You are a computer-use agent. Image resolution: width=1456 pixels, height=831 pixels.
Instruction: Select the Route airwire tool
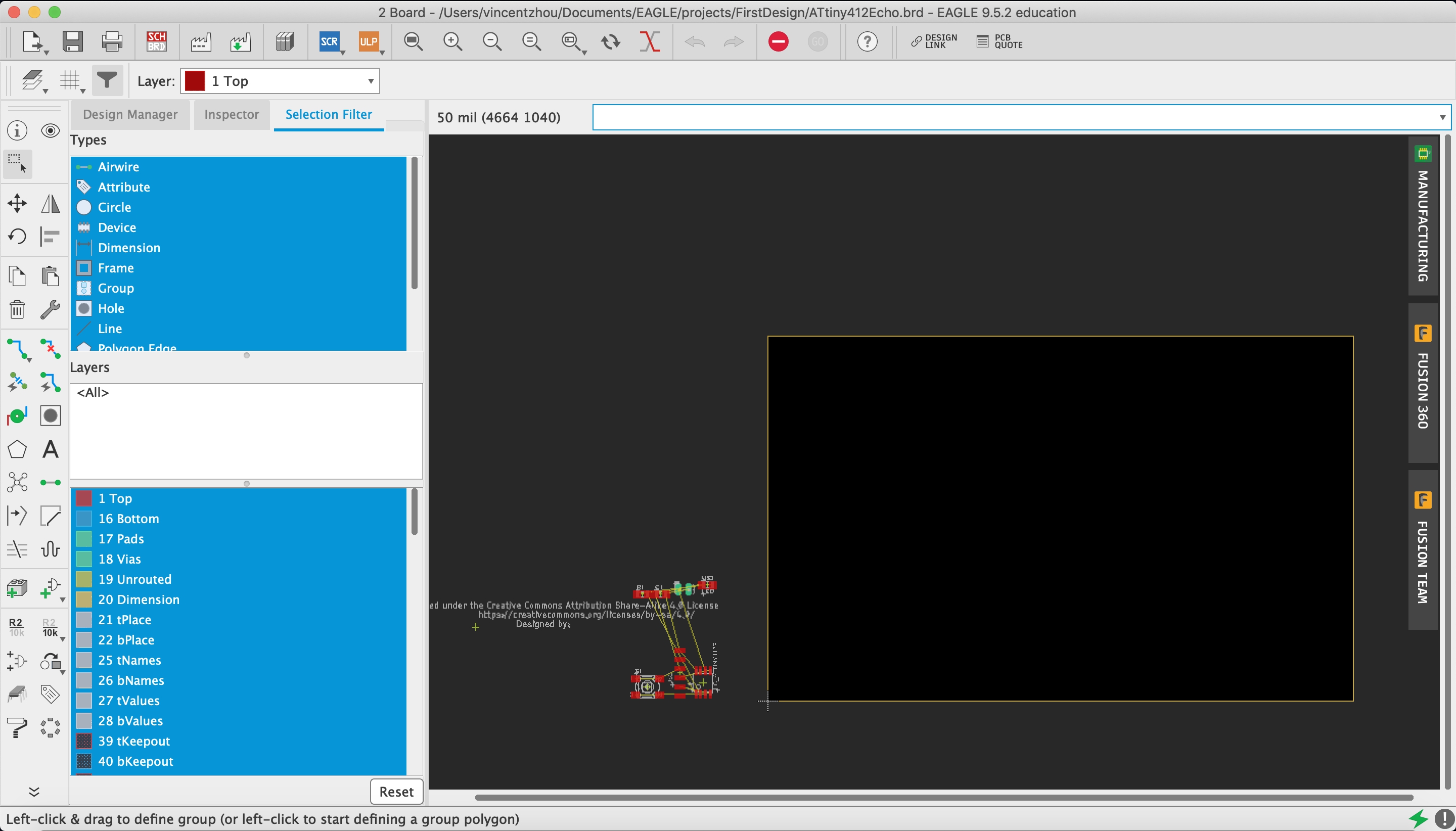tap(17, 349)
